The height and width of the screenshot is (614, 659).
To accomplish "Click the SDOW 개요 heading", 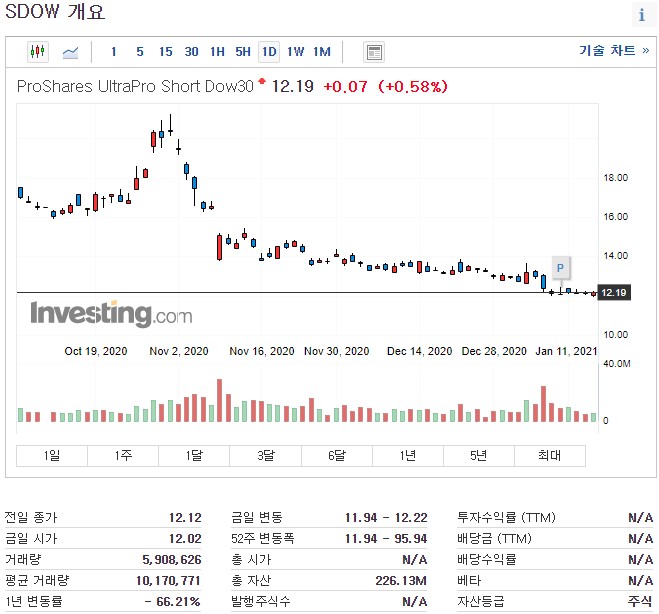I will tap(55, 11).
